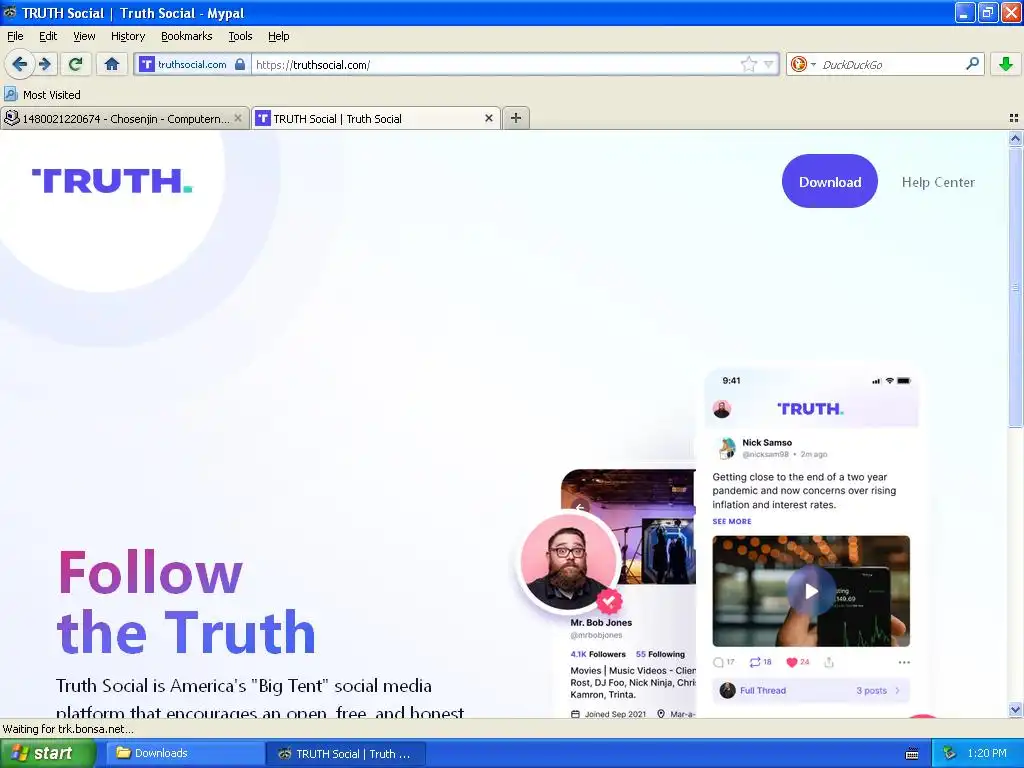Open the three-dot post options
Screen dimensions: 1024x768
[x=904, y=662]
